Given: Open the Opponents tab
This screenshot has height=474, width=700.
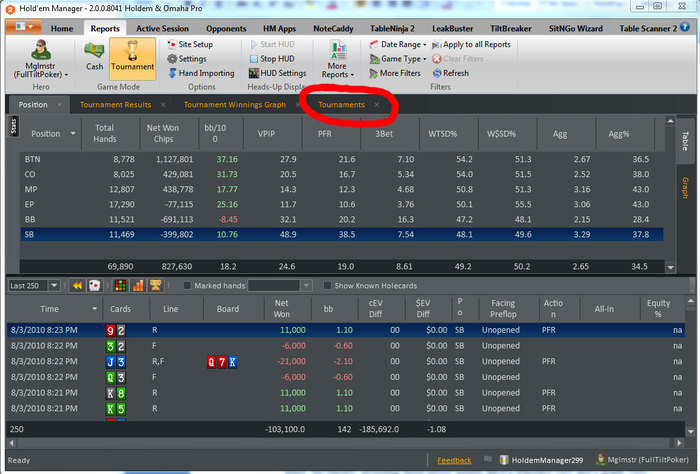Looking at the screenshot, I should 226,28.
